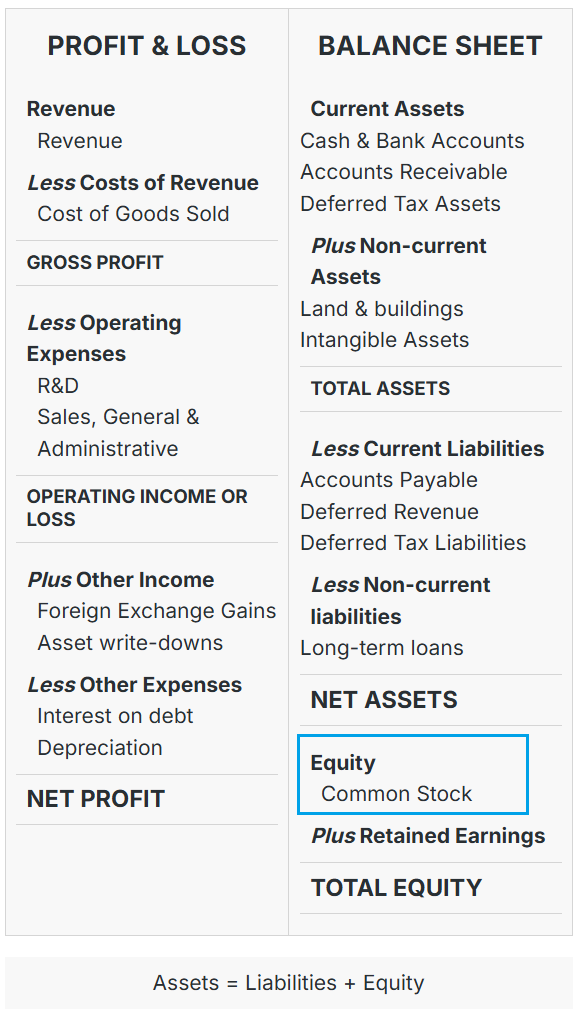Viewport: 577px width, 1012px height.
Task: Click the Land & buildings entry
Action: (382, 309)
